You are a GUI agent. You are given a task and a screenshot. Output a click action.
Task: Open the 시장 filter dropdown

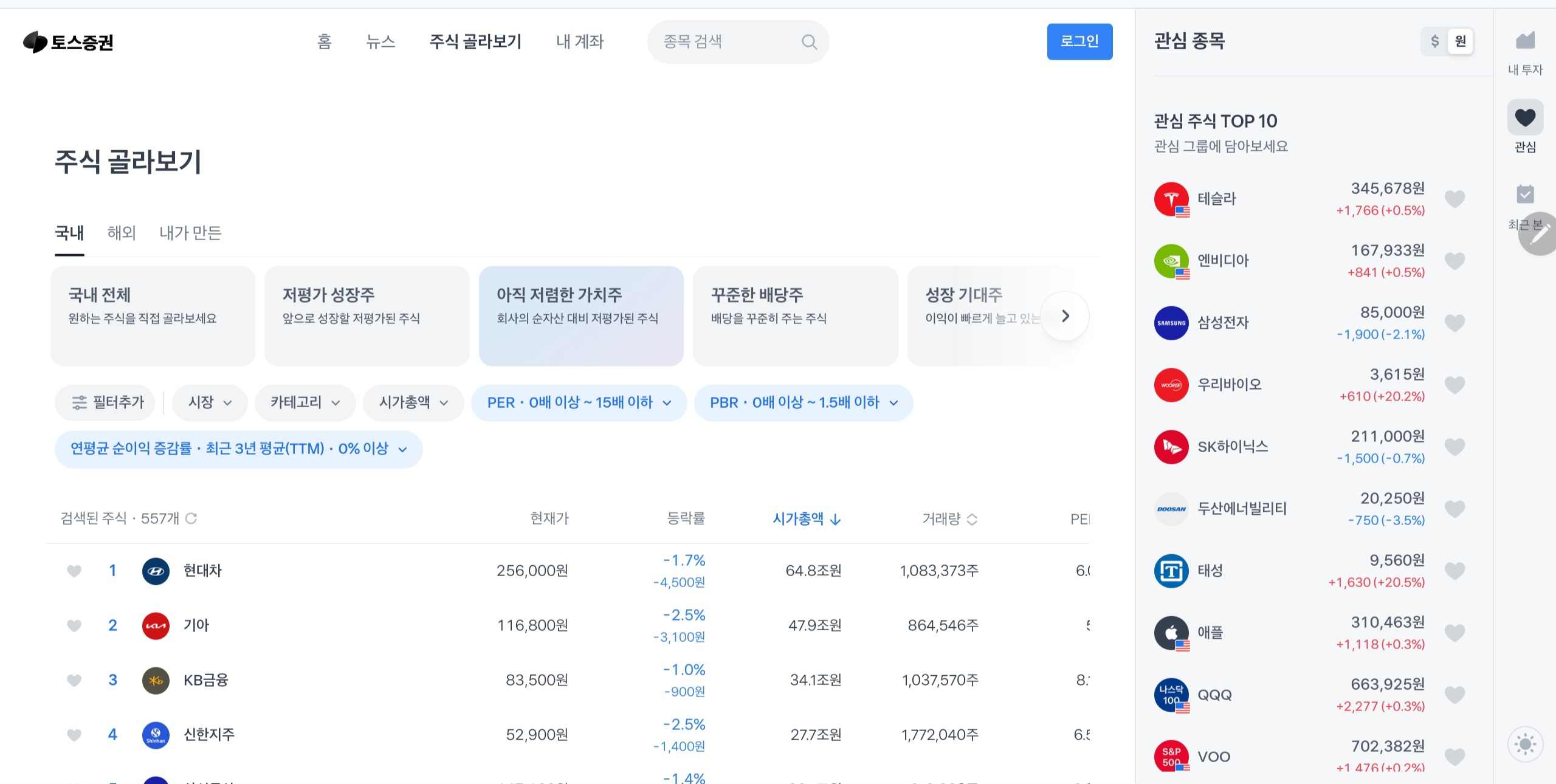tap(210, 402)
